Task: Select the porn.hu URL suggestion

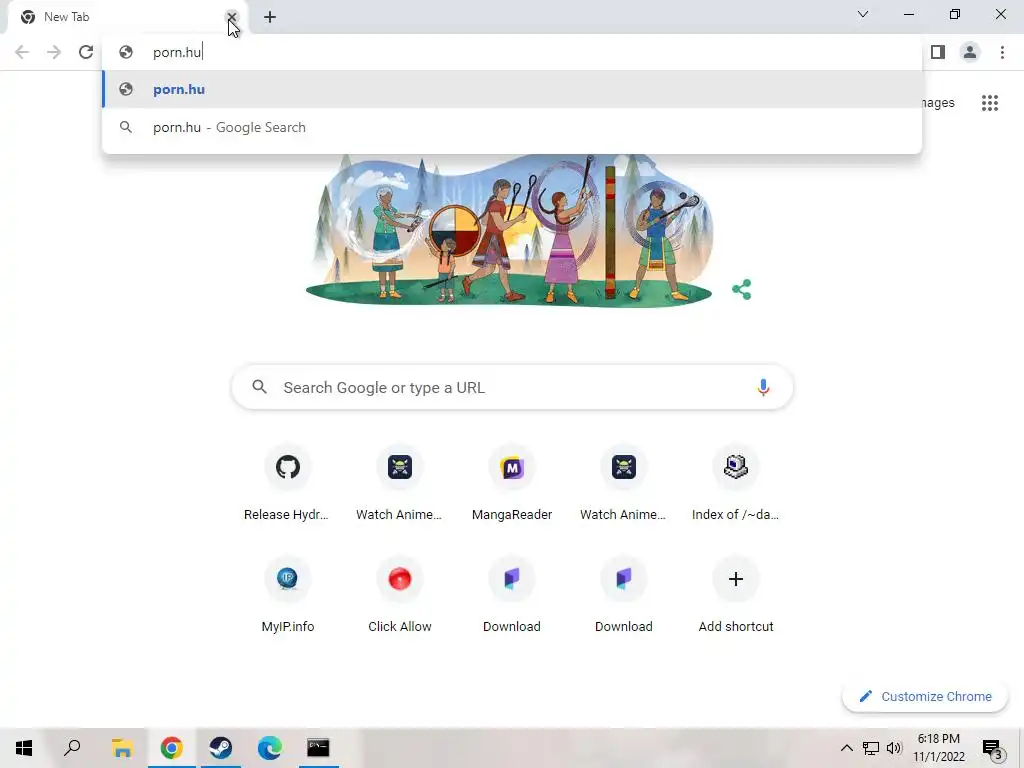Action: [512, 89]
